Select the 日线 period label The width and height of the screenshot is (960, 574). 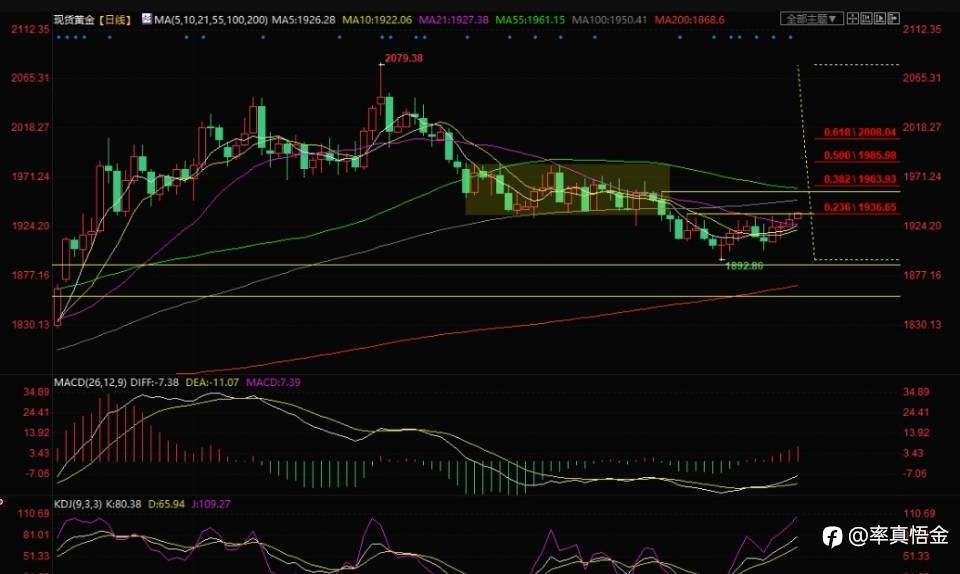coord(114,20)
